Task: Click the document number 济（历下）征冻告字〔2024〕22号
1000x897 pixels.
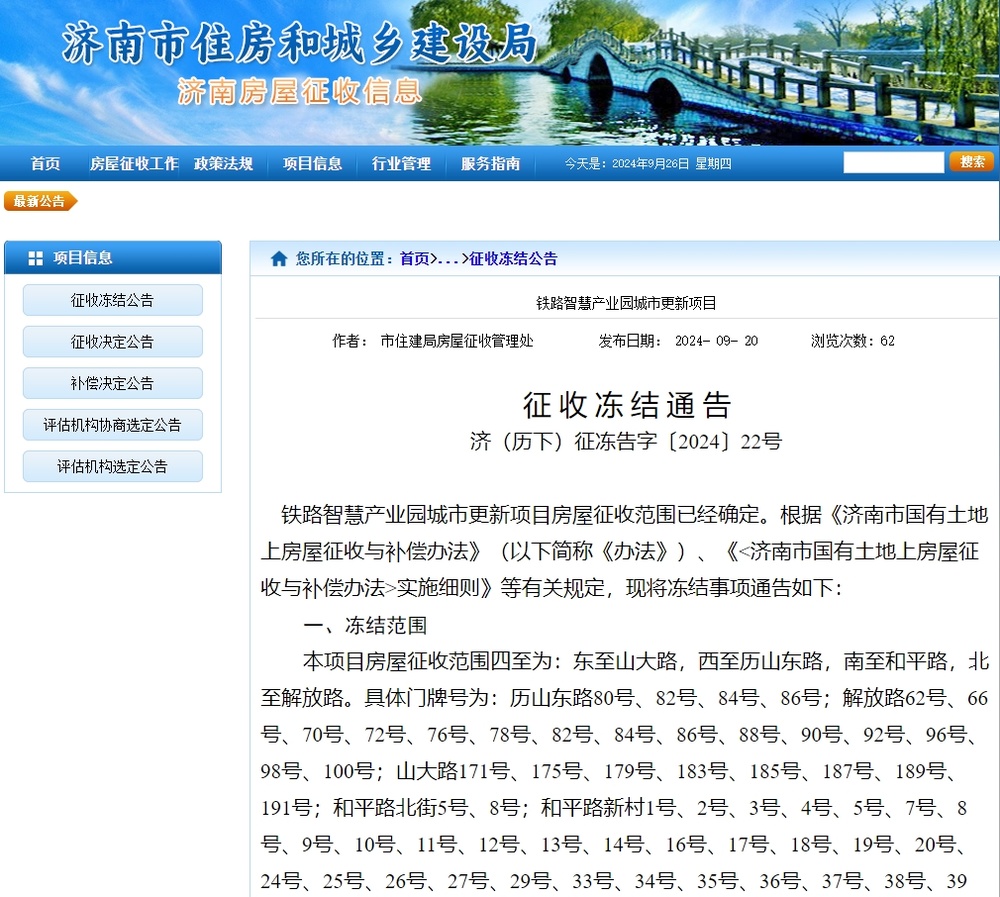Action: pyautogui.click(x=626, y=441)
